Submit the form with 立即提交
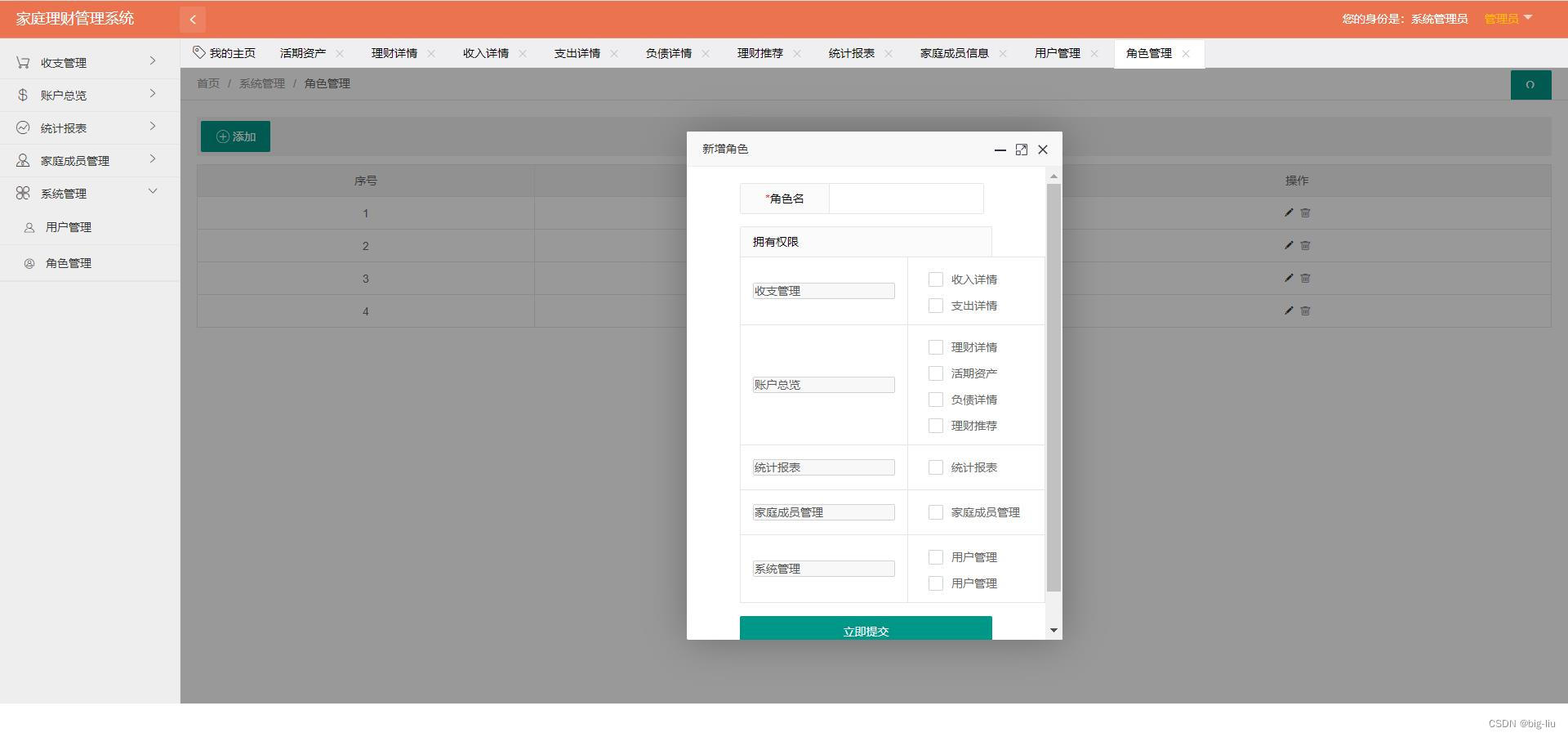Image resolution: width=1568 pixels, height=737 pixels. point(866,628)
